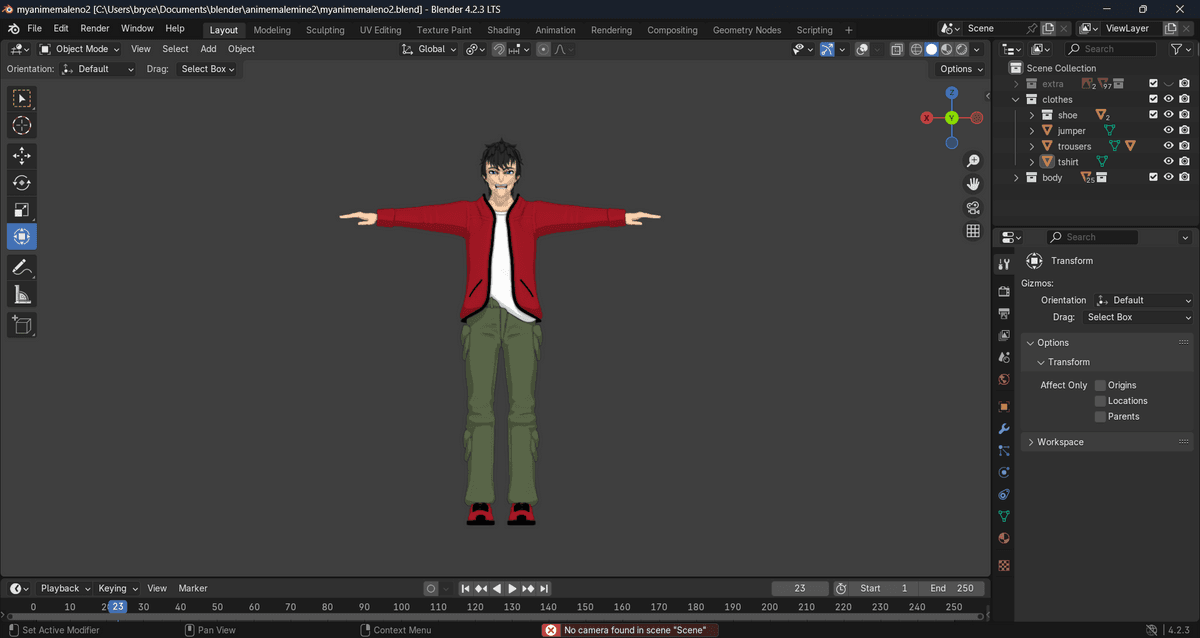Image resolution: width=1200 pixels, height=638 pixels.
Task: Enable the Locations checkbox
Action: click(1100, 401)
